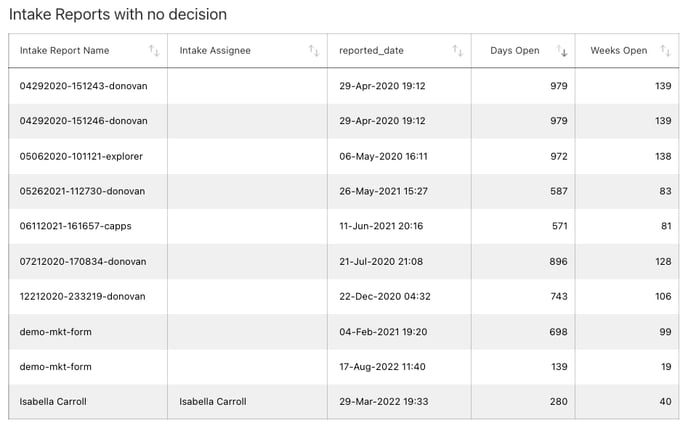Click the Weeks Open column header text
Viewport: 688px width, 436px height.
coord(619,51)
